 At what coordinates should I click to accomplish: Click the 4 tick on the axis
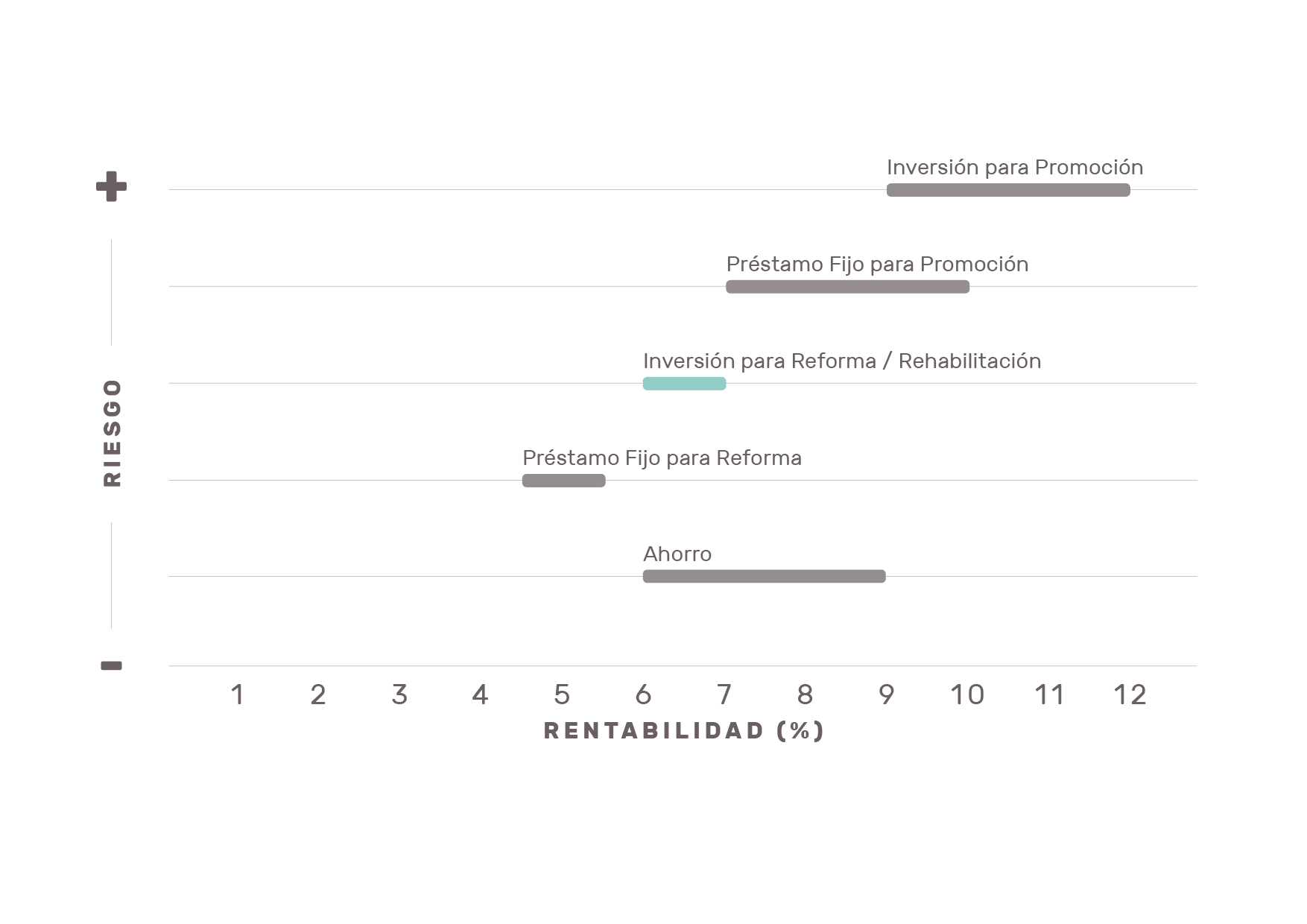click(x=481, y=695)
